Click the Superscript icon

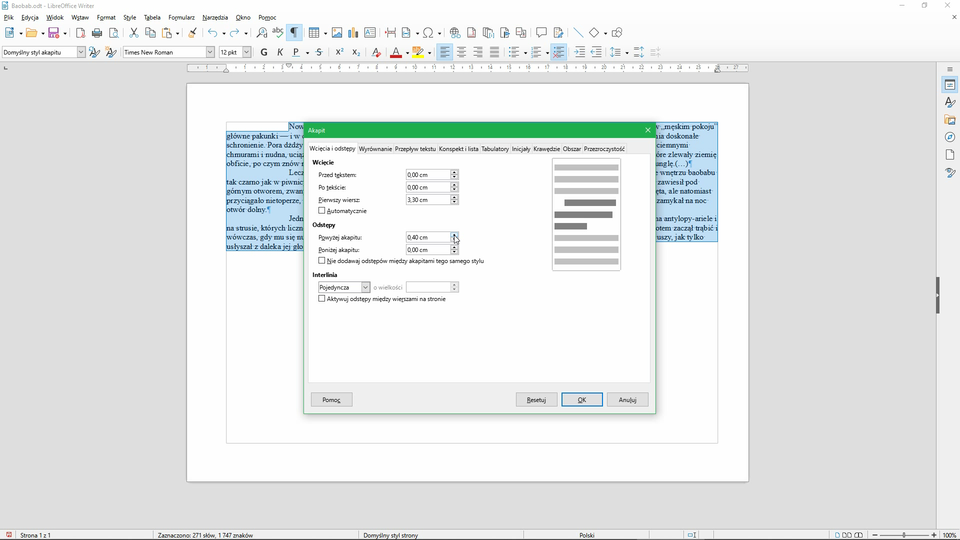pyautogui.click(x=340, y=52)
